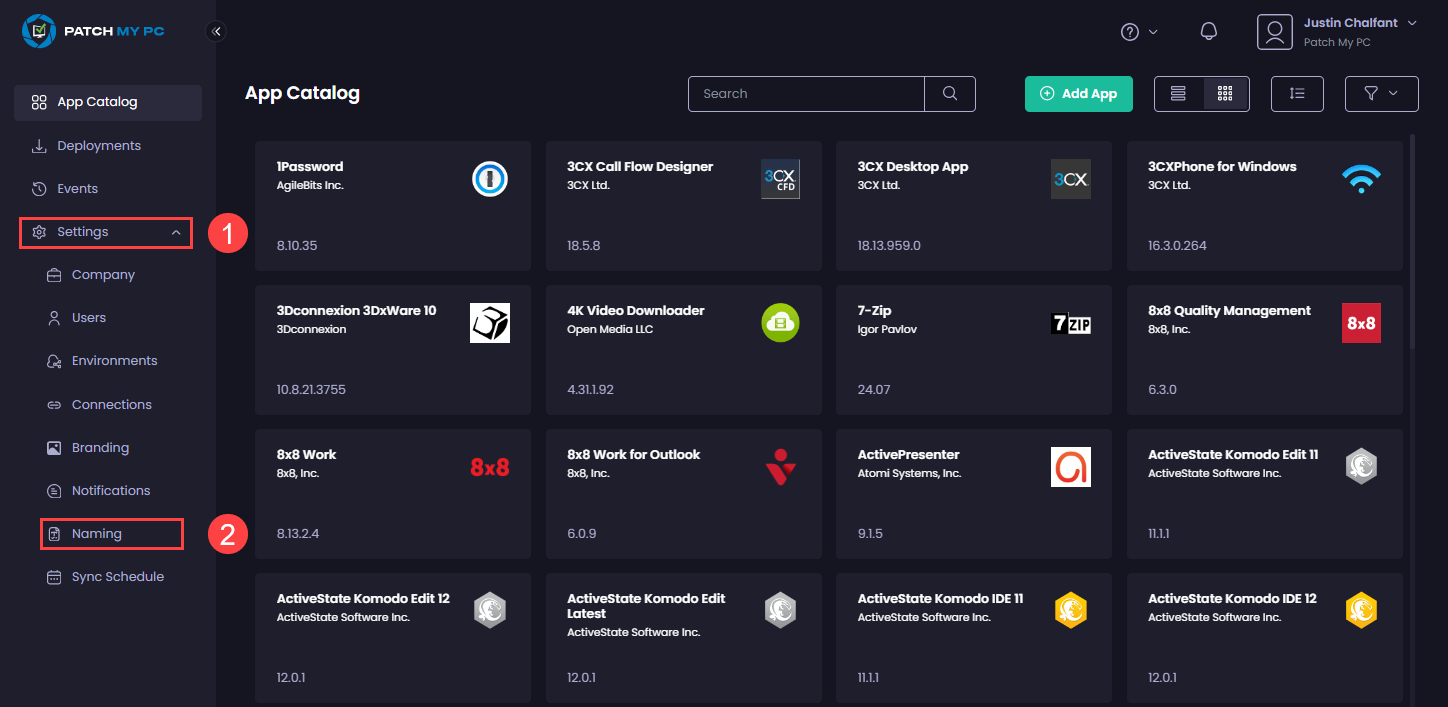1448x707 pixels.
Task: Click the Add App button
Action: tap(1078, 93)
